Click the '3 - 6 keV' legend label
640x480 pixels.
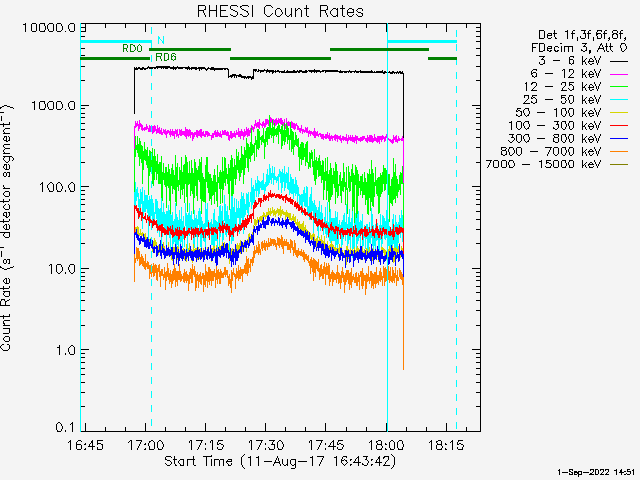coord(569,61)
